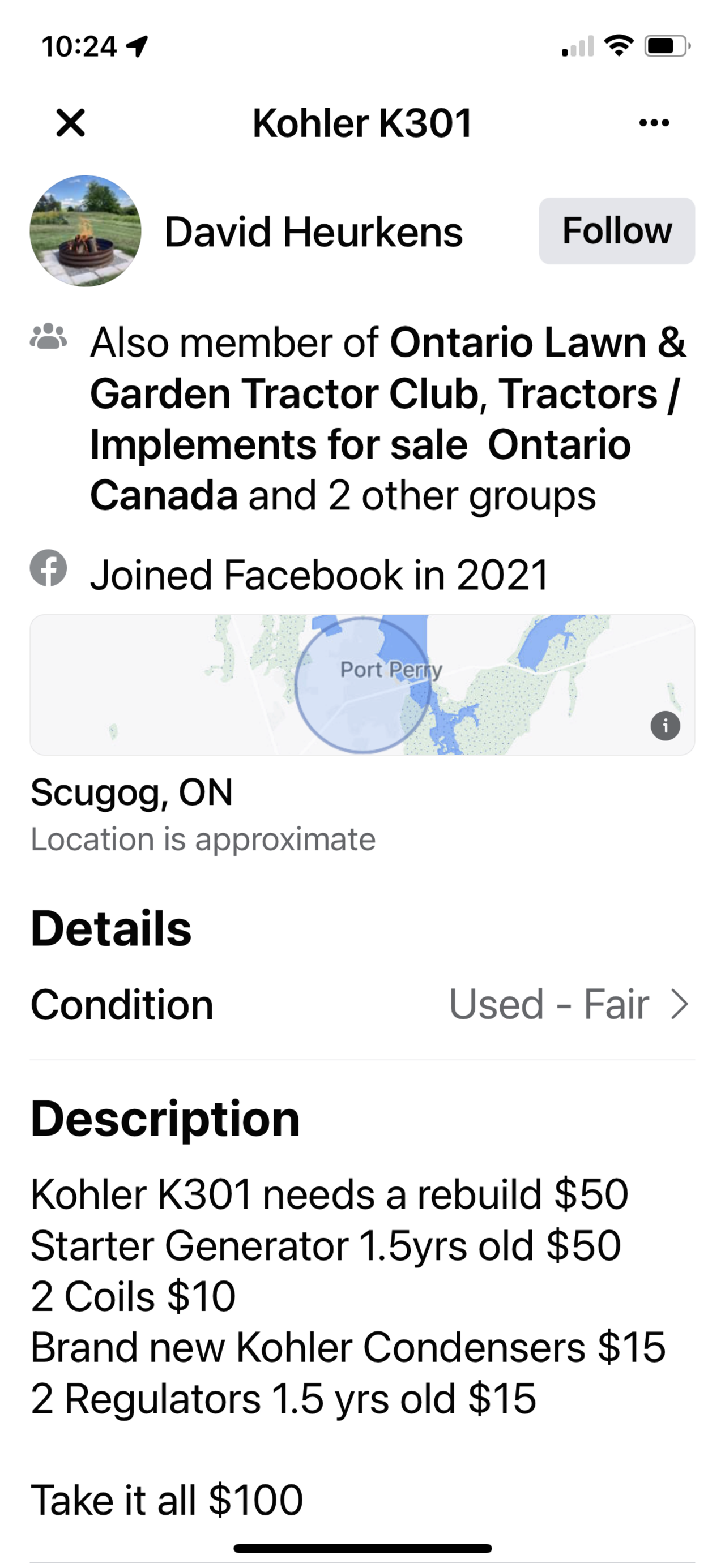Tap the cellular signal bars icon
The width and height of the screenshot is (725, 1568).
pos(577,46)
